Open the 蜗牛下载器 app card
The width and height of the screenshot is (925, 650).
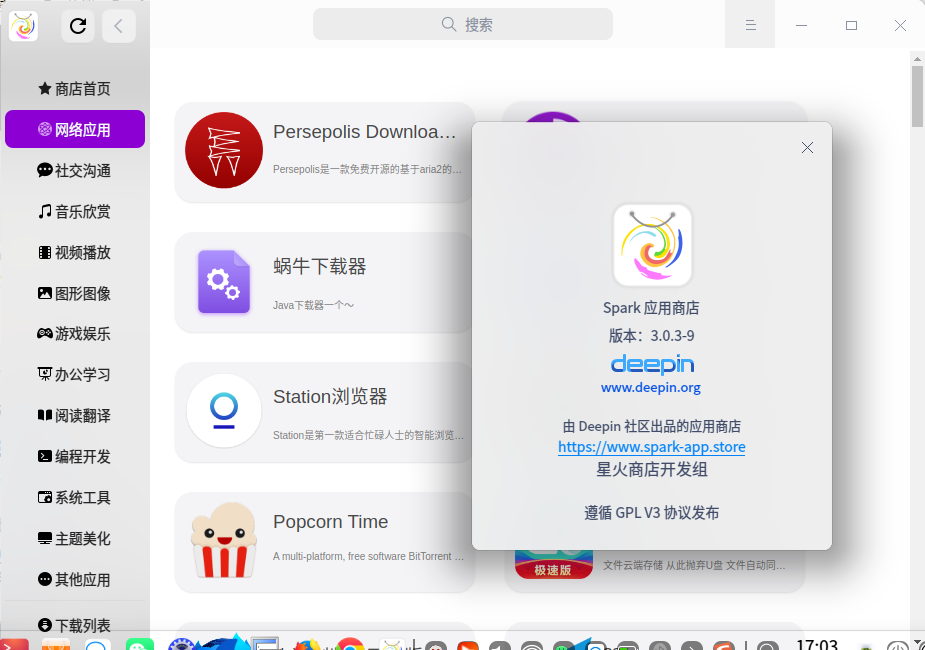[x=324, y=283]
